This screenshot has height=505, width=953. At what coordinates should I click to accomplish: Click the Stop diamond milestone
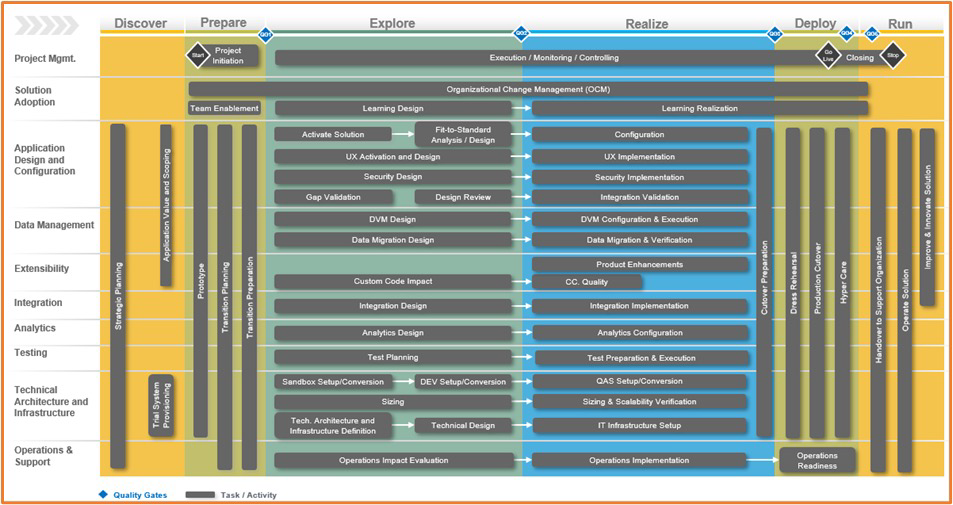[x=893, y=56]
